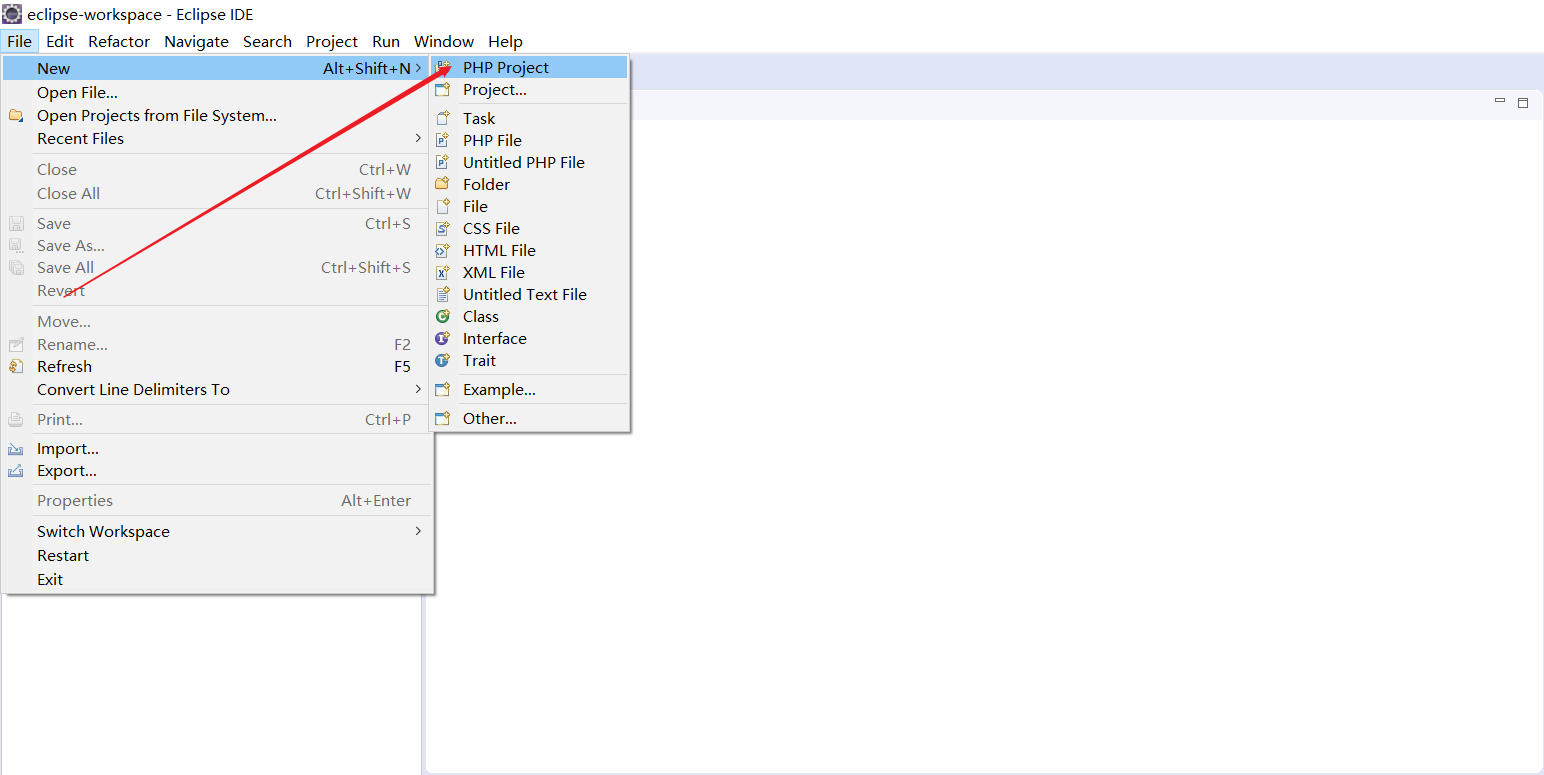Click the Export icon in File menu
The image size is (1544, 775).
[x=16, y=471]
